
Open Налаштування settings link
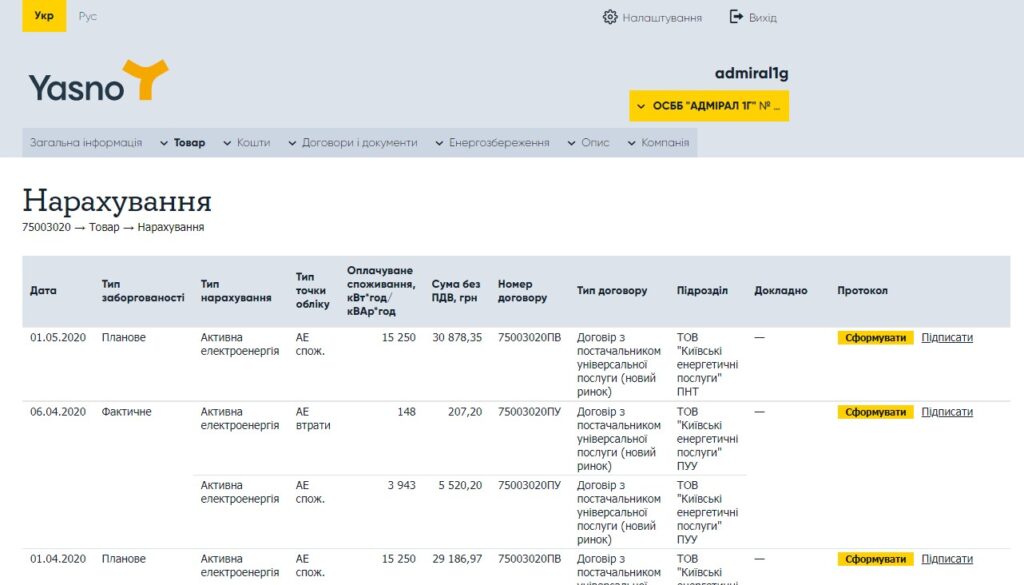tap(662, 18)
